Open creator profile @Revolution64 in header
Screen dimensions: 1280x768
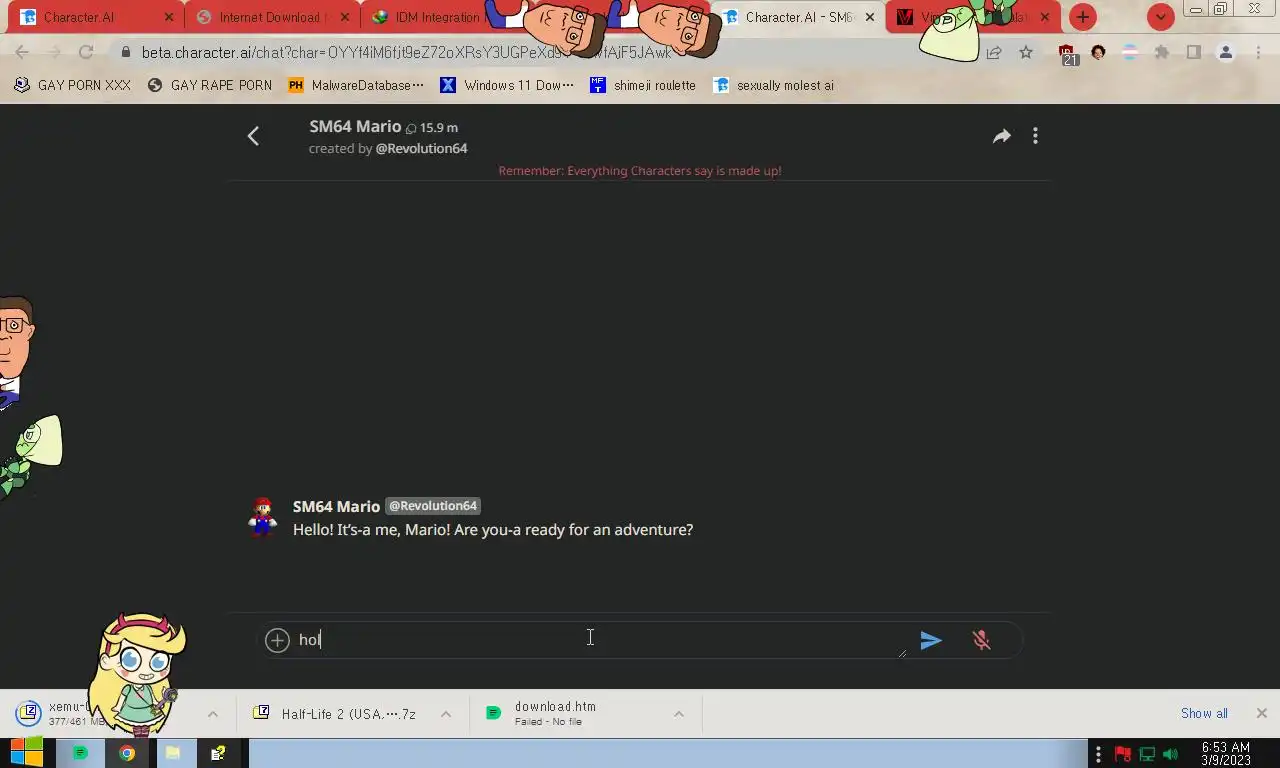pyautogui.click(x=421, y=148)
